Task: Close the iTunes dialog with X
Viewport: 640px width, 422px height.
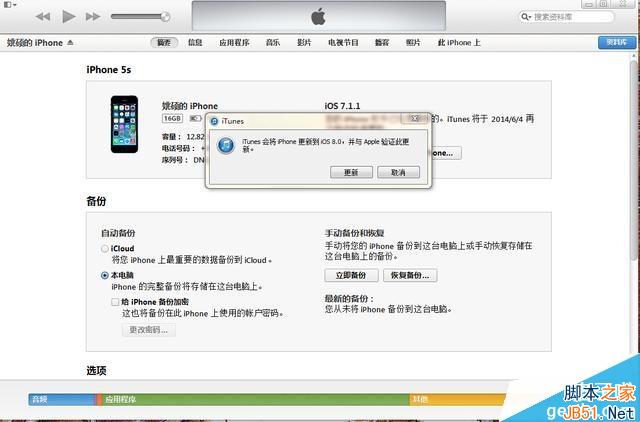Action: click(x=415, y=118)
